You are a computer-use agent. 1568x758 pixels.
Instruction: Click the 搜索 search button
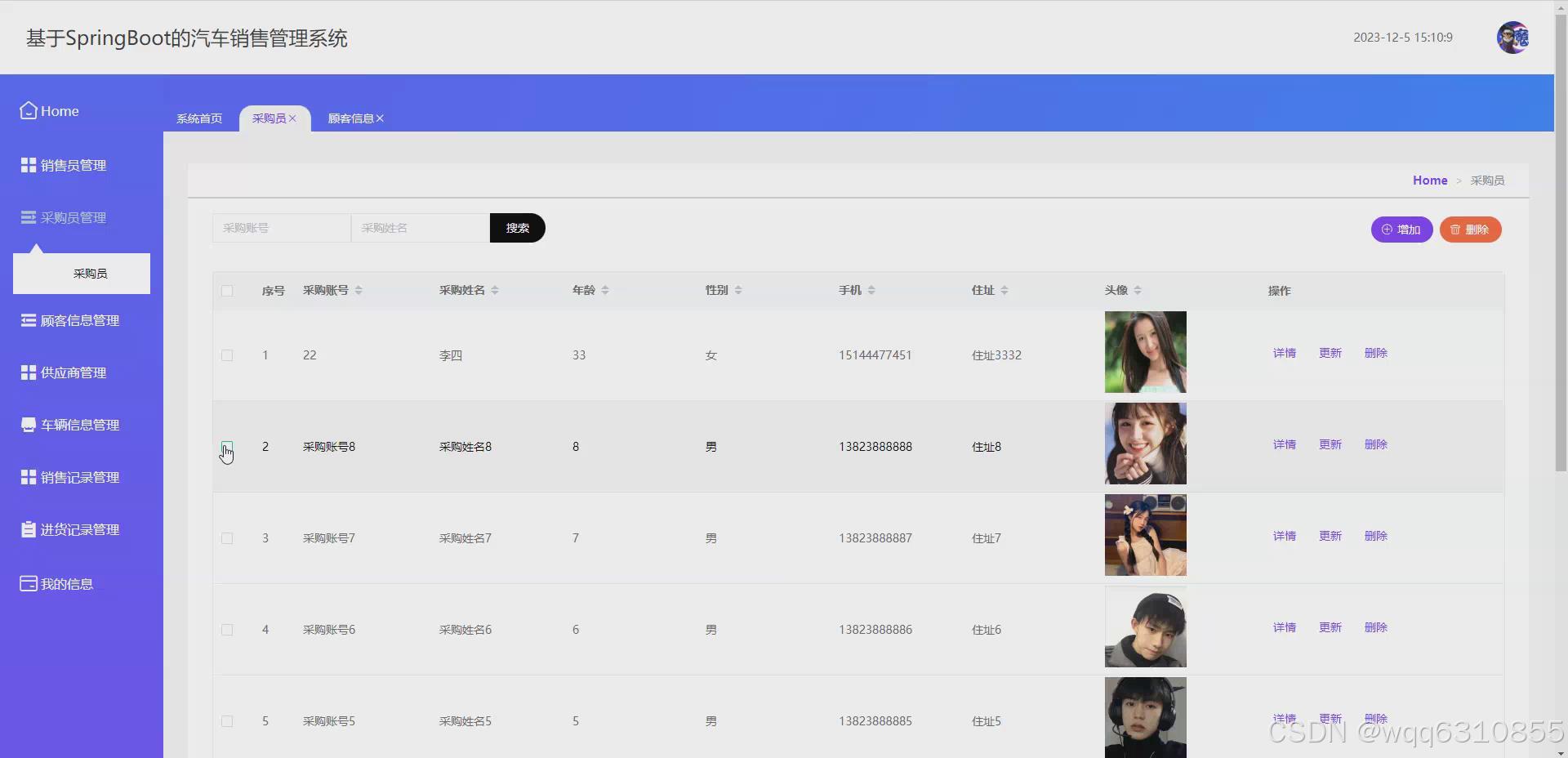[518, 228]
